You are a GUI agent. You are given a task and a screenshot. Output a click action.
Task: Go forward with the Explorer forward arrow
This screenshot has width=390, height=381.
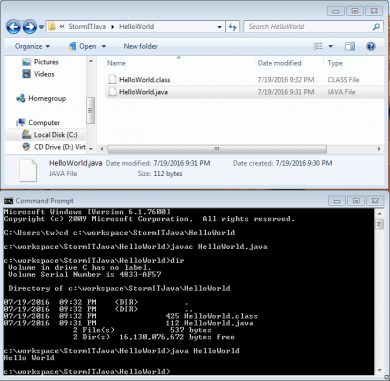click(29, 27)
